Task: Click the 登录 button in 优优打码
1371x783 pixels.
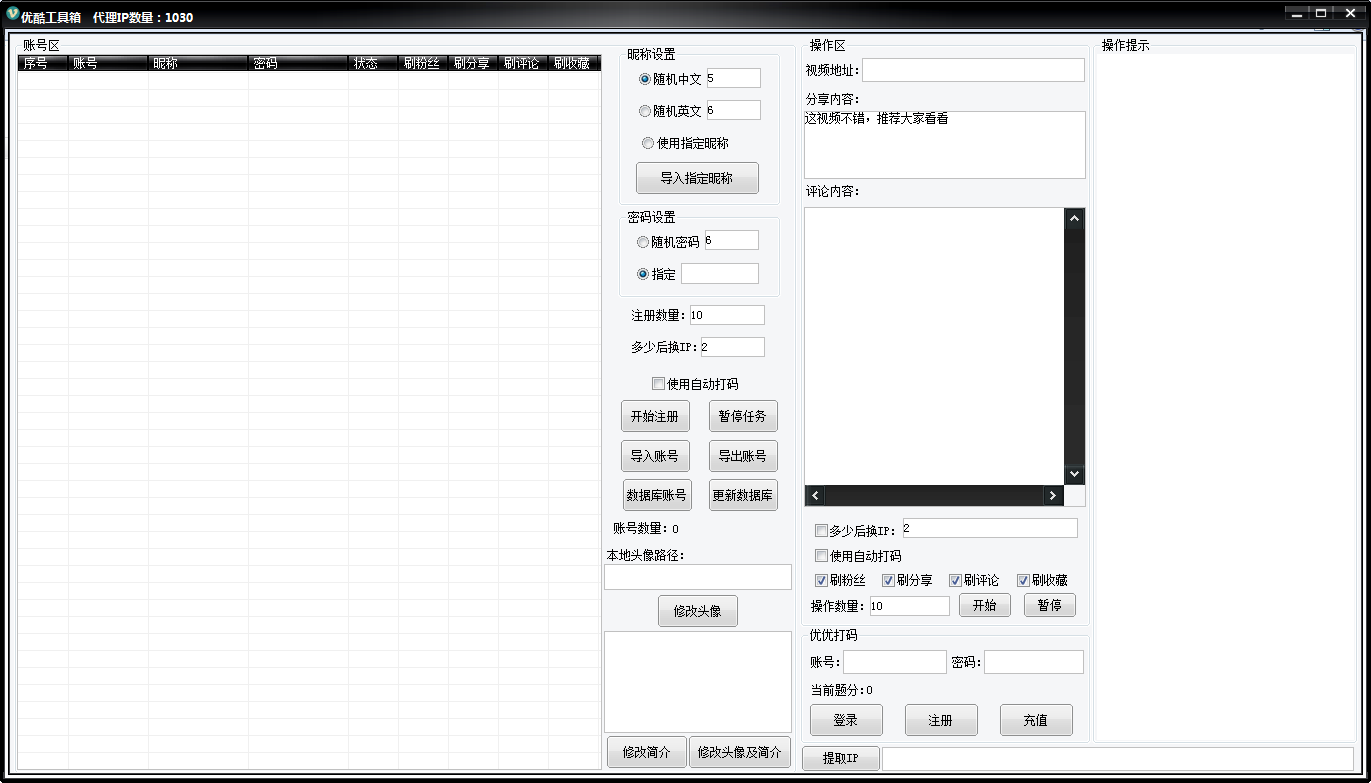Action: click(x=846, y=720)
